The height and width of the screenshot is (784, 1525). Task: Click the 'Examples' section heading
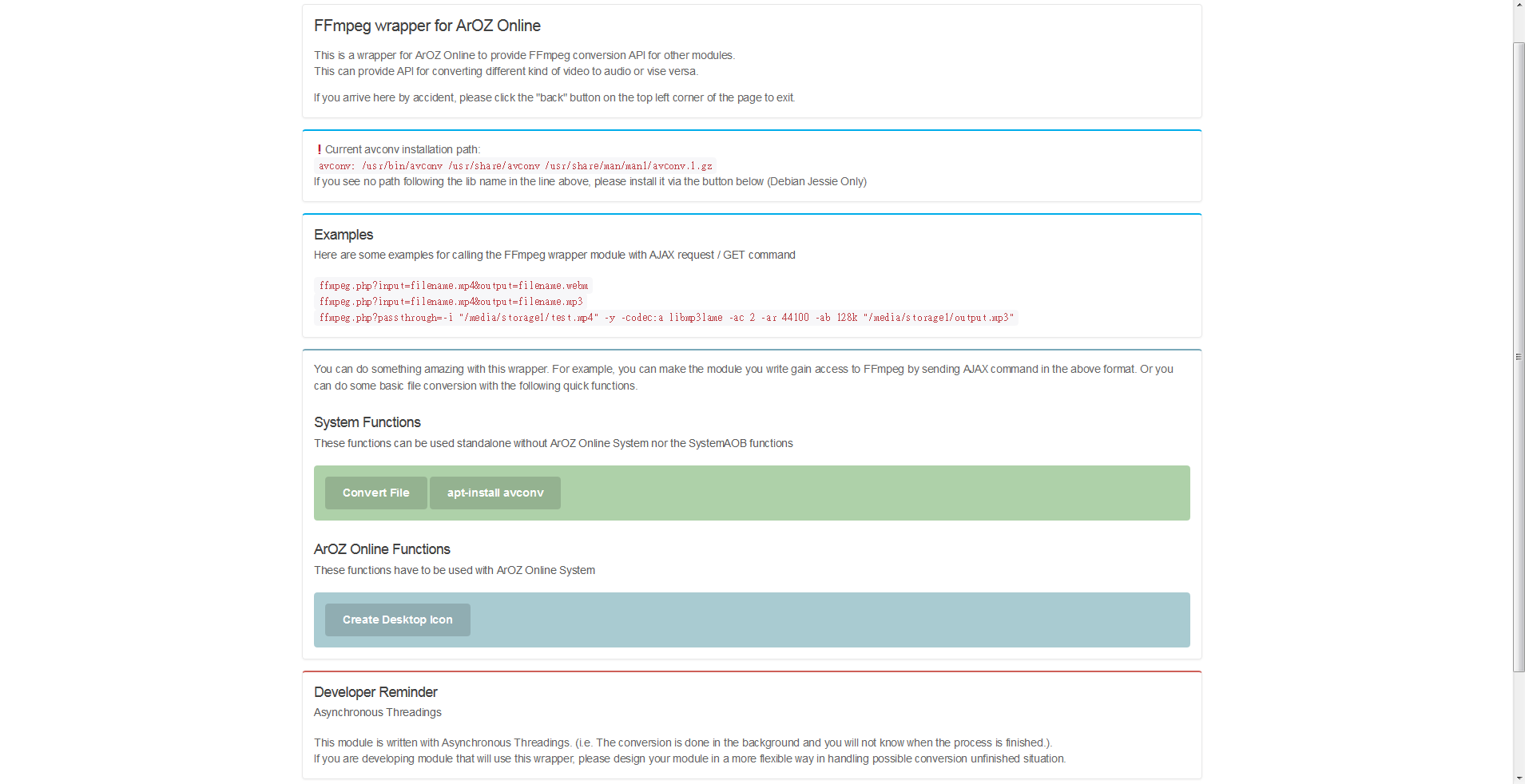point(344,235)
